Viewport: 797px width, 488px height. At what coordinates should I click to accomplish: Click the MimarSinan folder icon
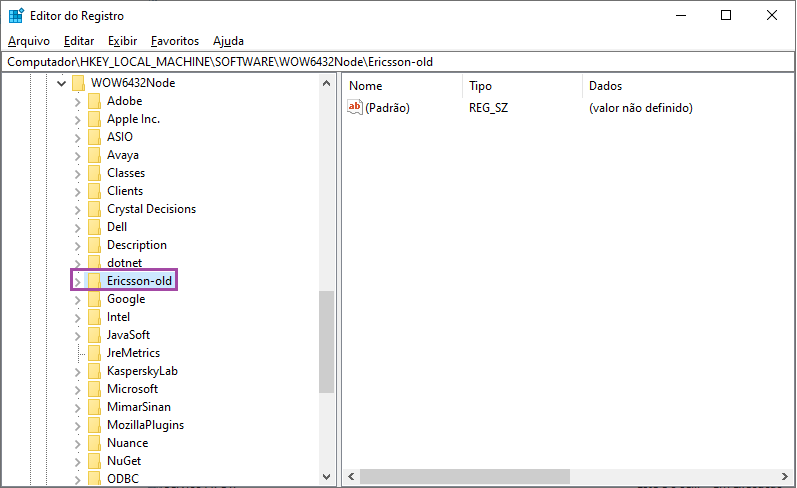coord(94,407)
